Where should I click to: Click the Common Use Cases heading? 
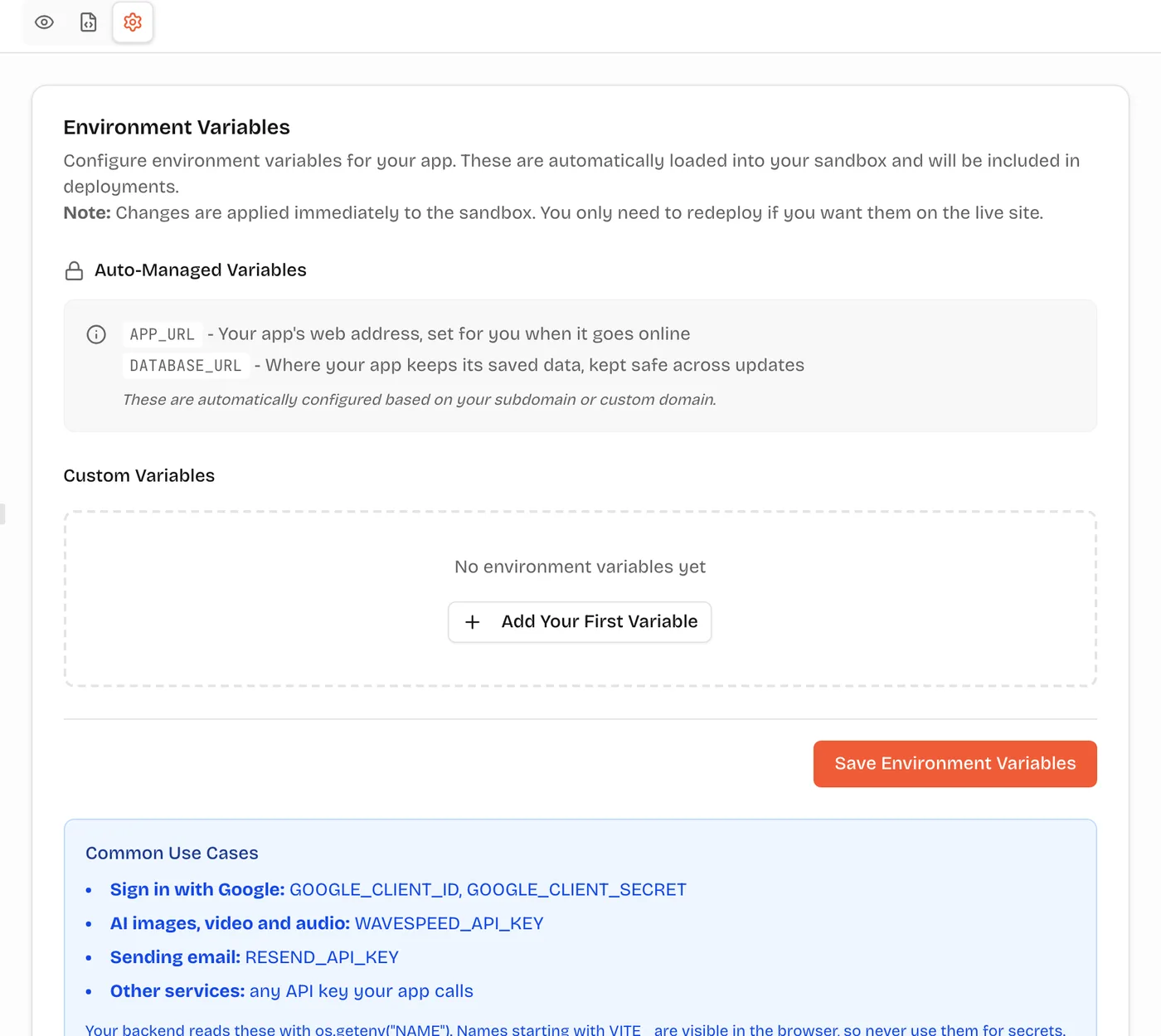172,853
